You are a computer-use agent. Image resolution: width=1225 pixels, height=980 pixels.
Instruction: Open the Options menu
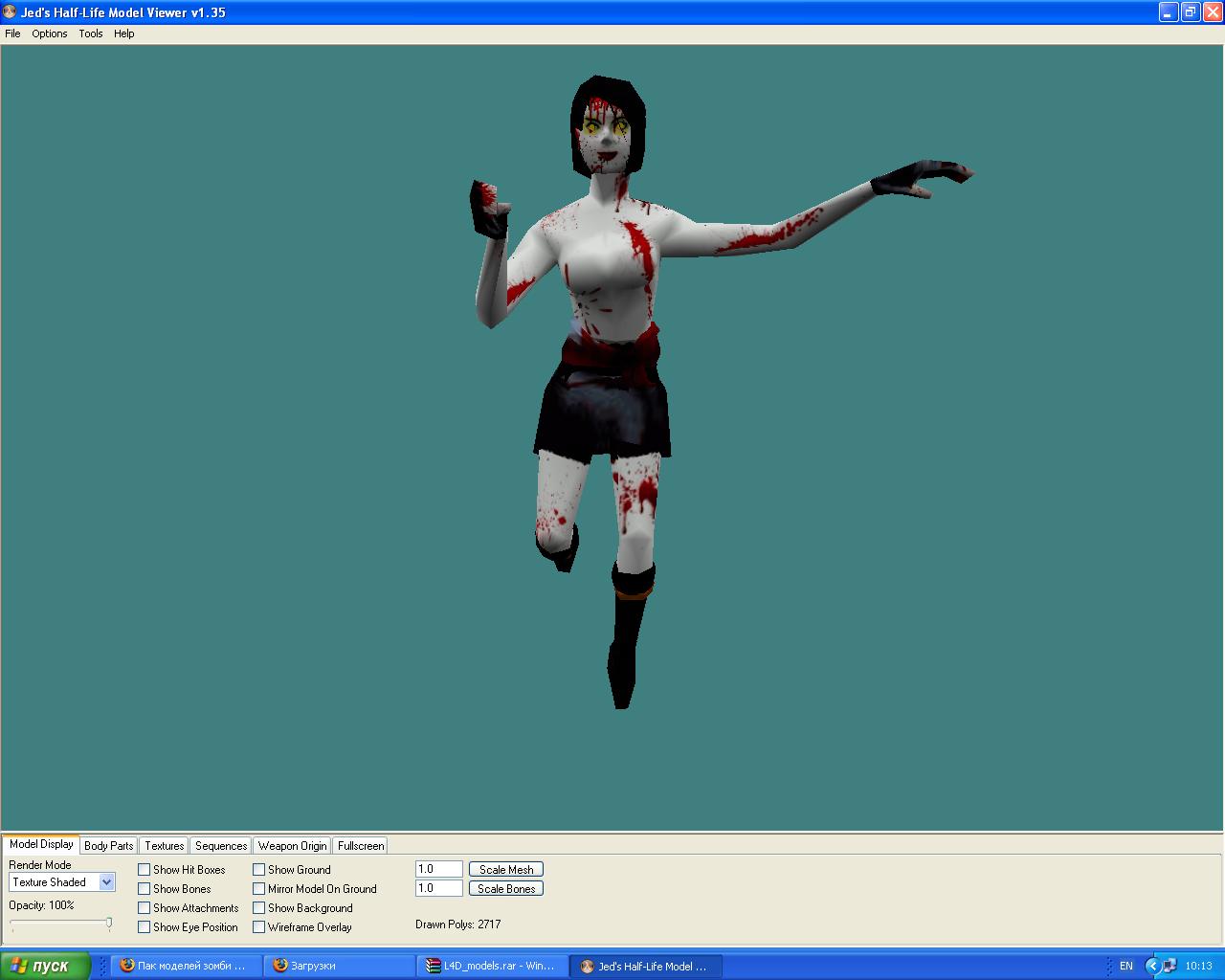click(50, 33)
